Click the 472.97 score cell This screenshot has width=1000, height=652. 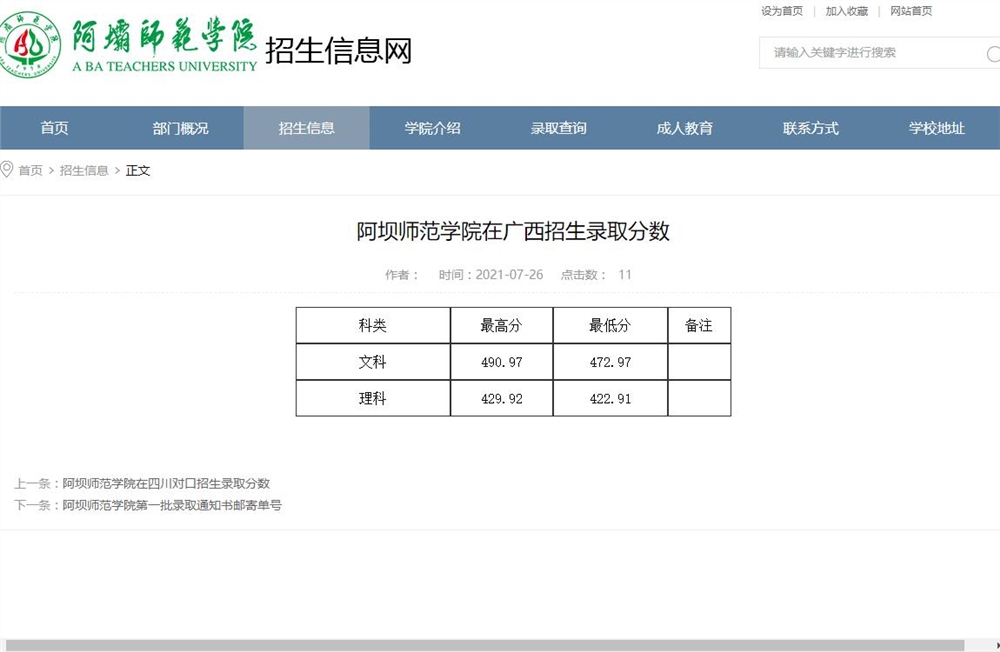click(610, 362)
